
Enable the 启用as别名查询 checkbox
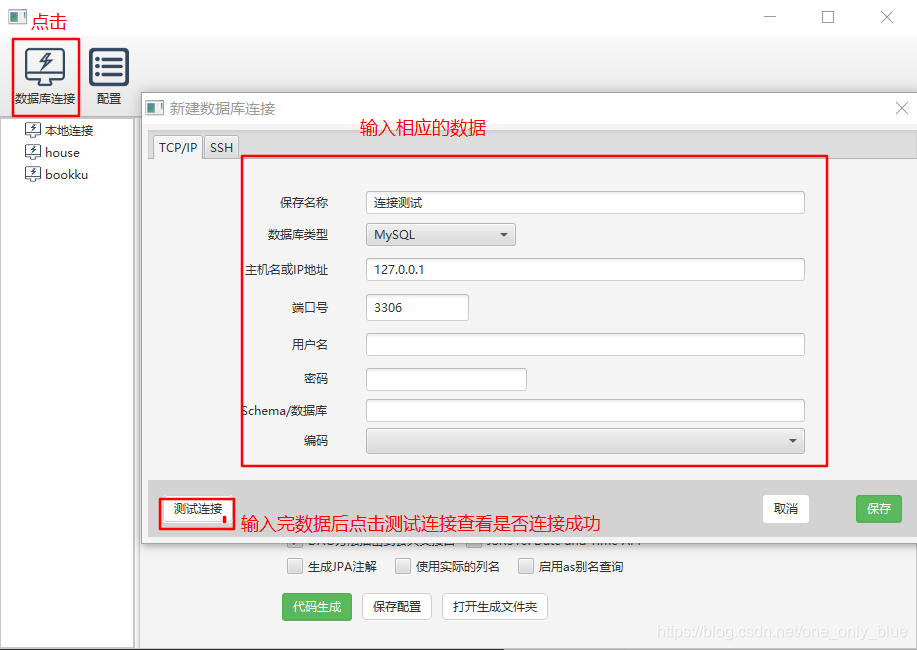click(526, 566)
